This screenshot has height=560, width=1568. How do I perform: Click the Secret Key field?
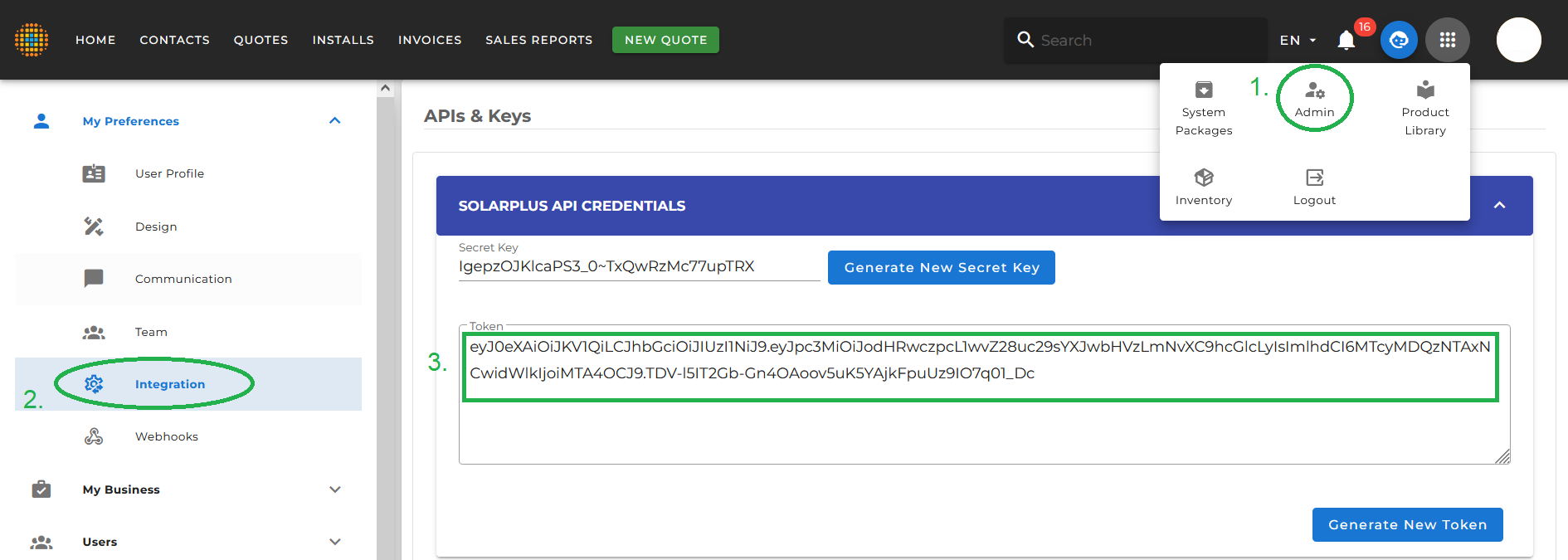click(639, 266)
